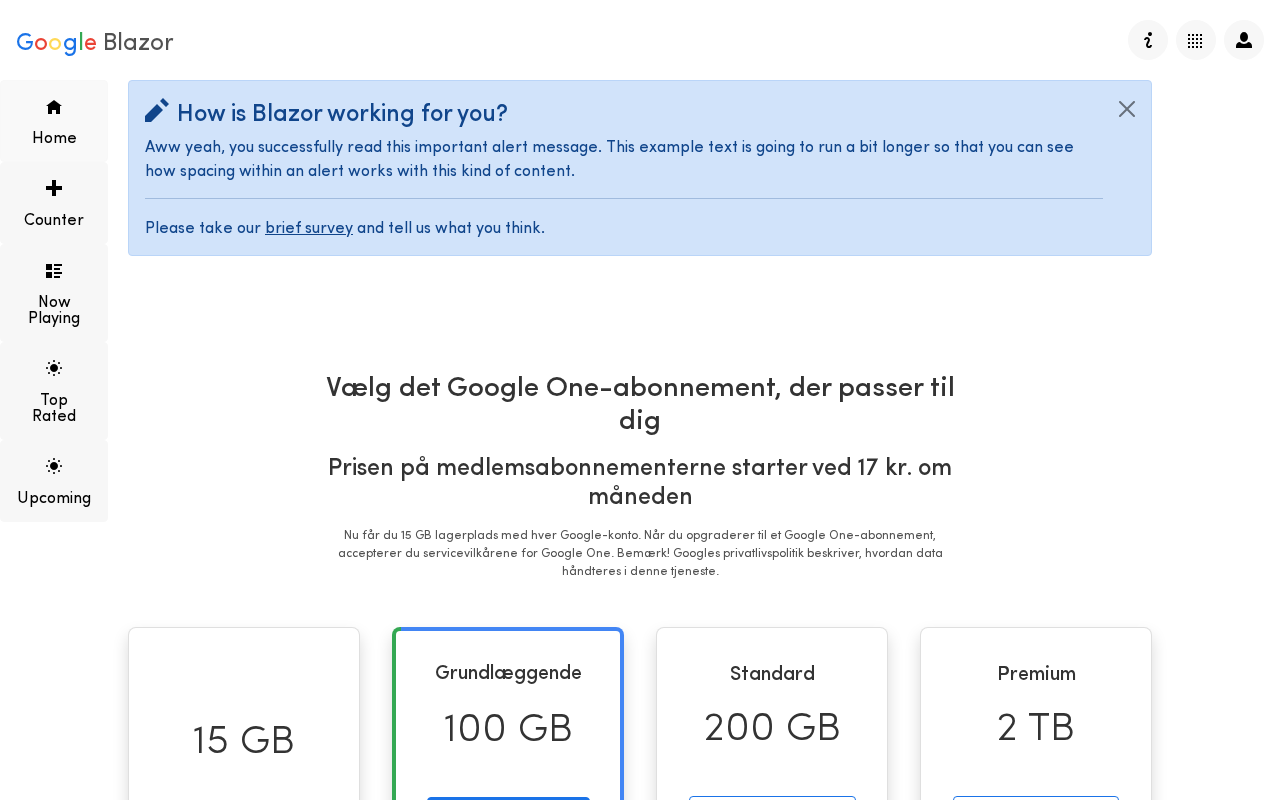
Task: Follow the brief survey link
Action: [309, 228]
